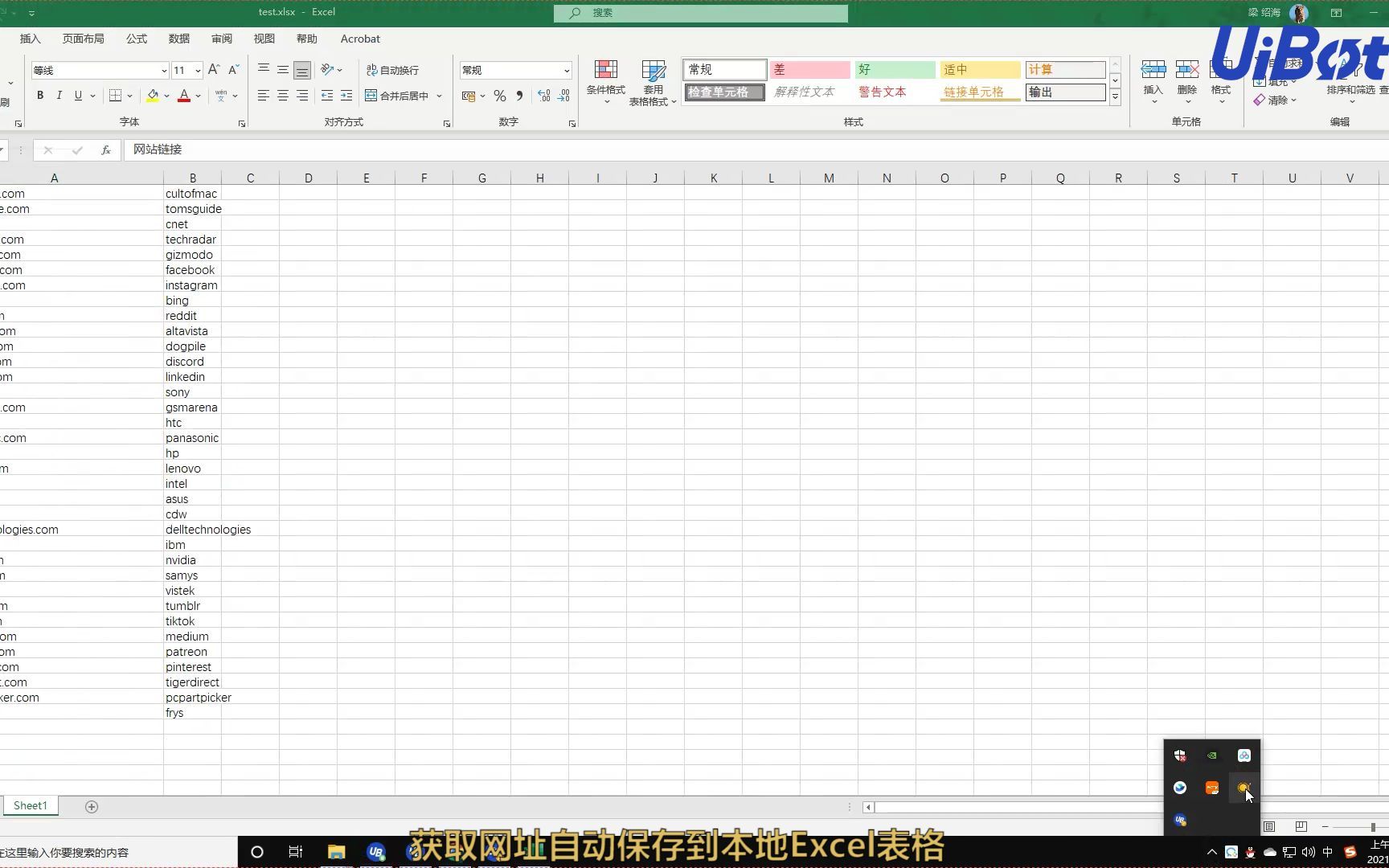
Task: Apply the 适中 cell style
Action: [x=980, y=70]
